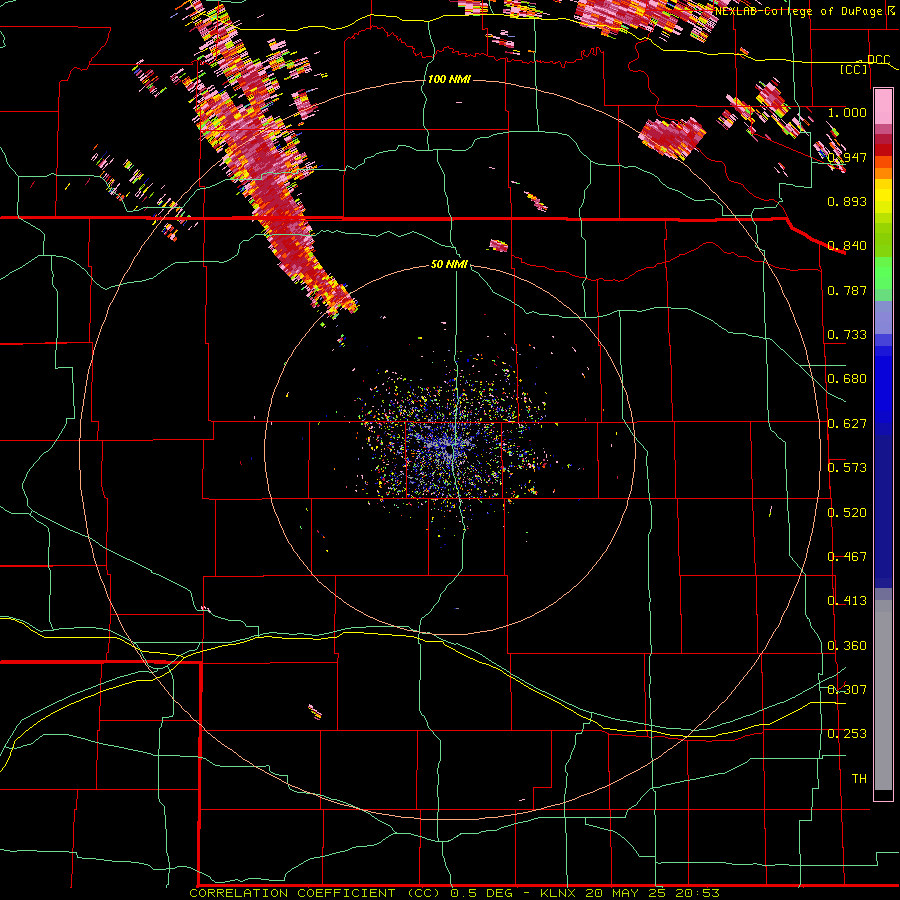This screenshot has width=900, height=900.
Task: Click the DCC text near top right
Action: 878,59
